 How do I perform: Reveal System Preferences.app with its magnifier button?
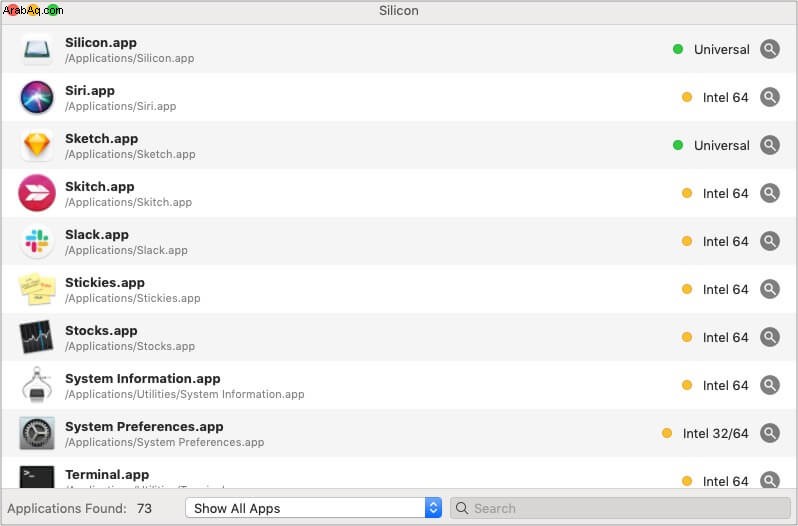(x=770, y=433)
